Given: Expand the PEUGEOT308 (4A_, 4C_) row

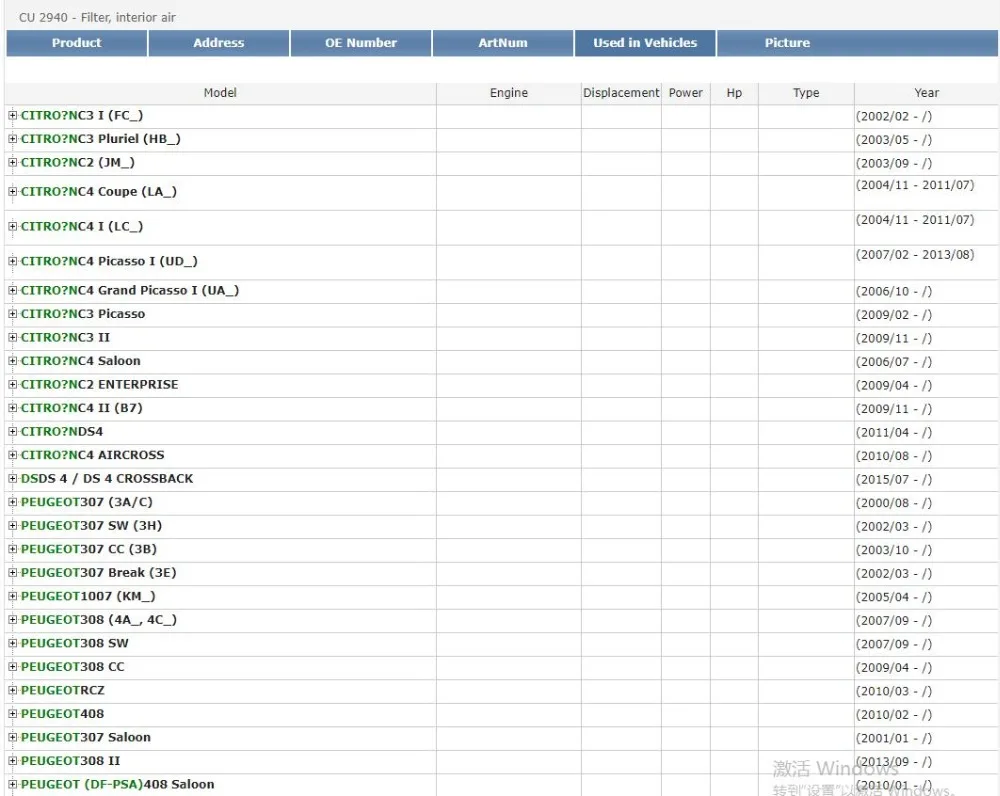Looking at the screenshot, I should coord(13,620).
